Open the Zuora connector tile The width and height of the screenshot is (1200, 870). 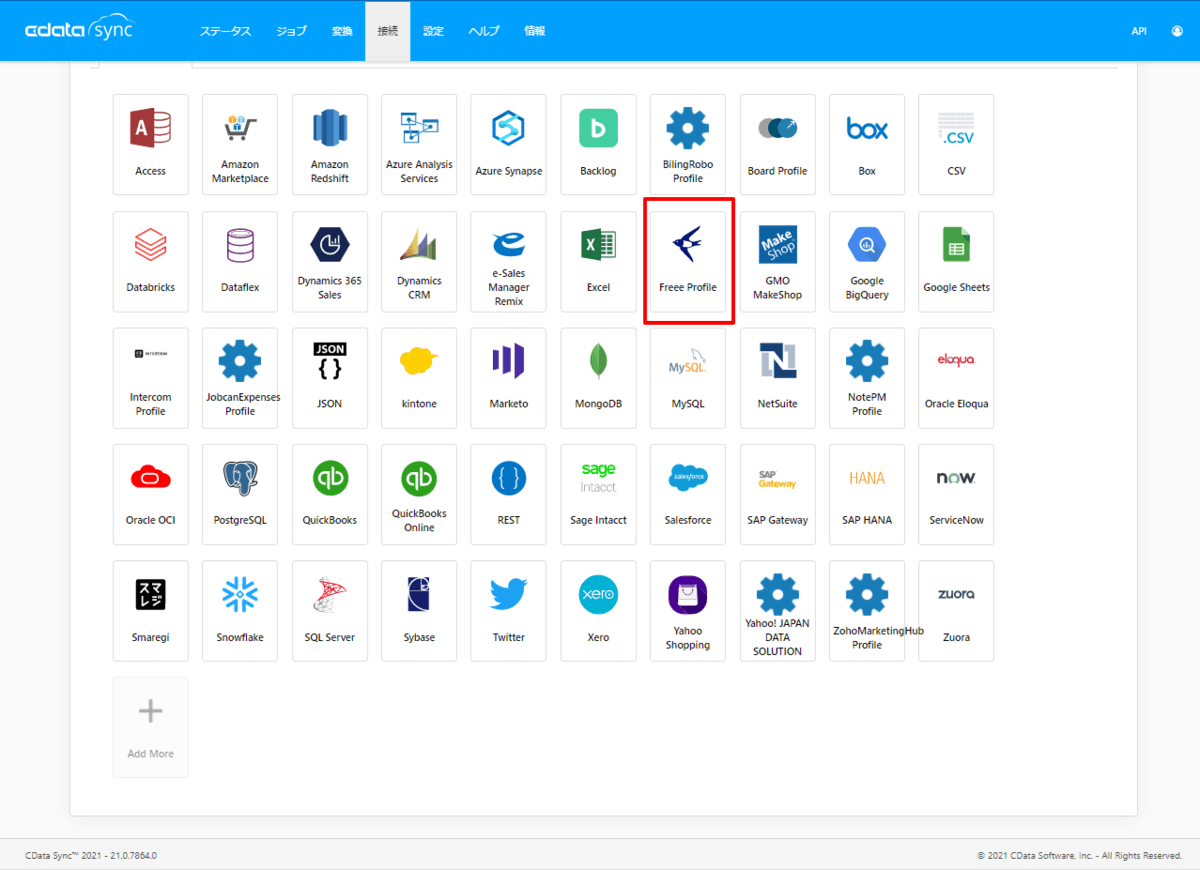[x=956, y=611]
